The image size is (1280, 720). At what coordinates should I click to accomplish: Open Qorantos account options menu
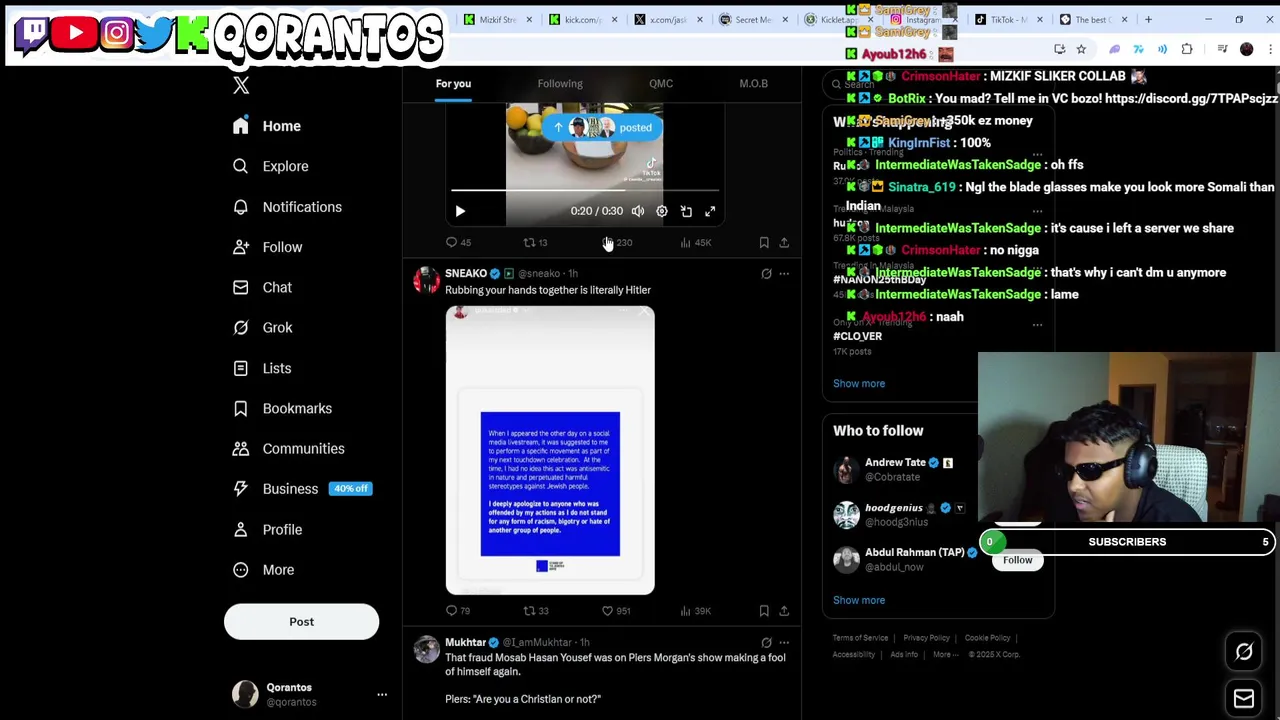click(x=381, y=694)
